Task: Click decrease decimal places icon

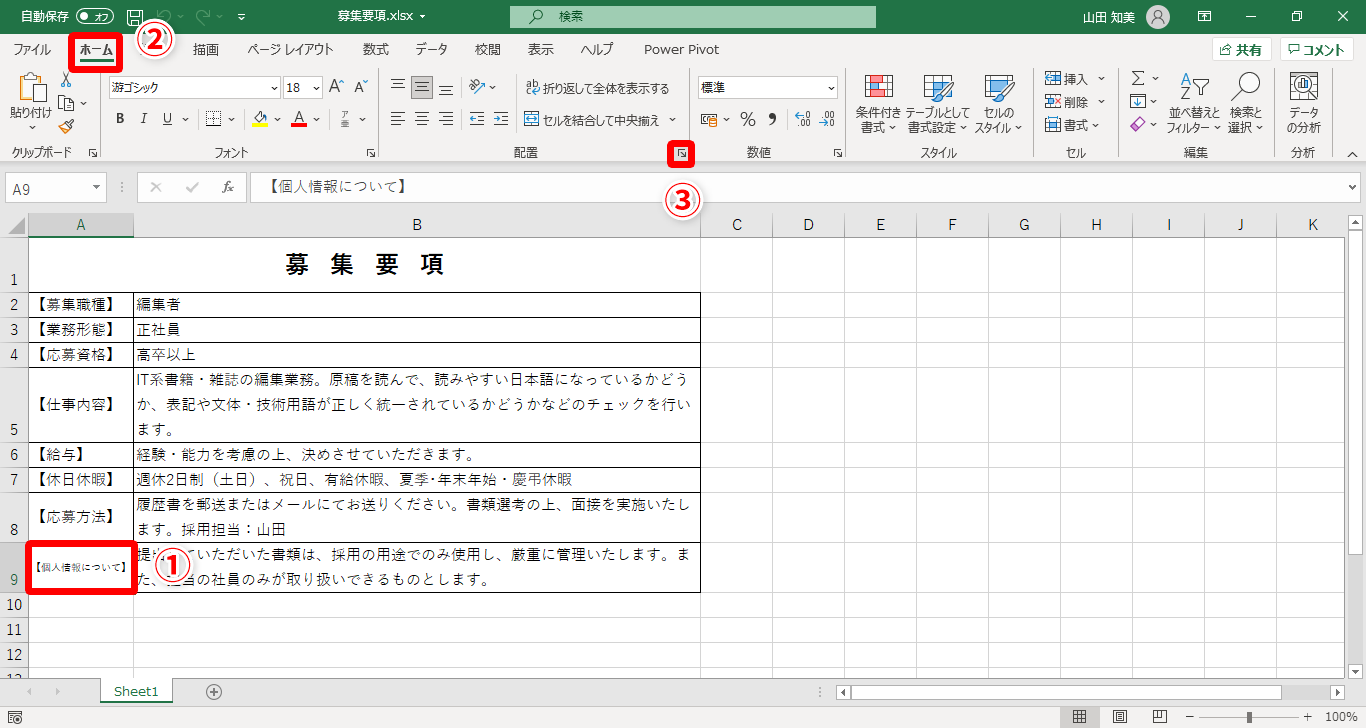Action: [x=826, y=120]
